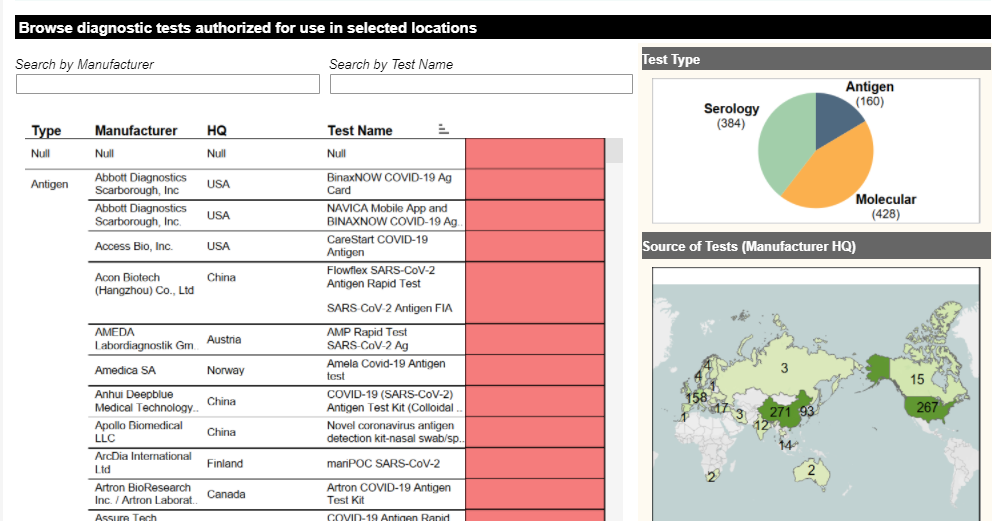
Task: Click India labeled 12 on the map
Action: coord(762,426)
